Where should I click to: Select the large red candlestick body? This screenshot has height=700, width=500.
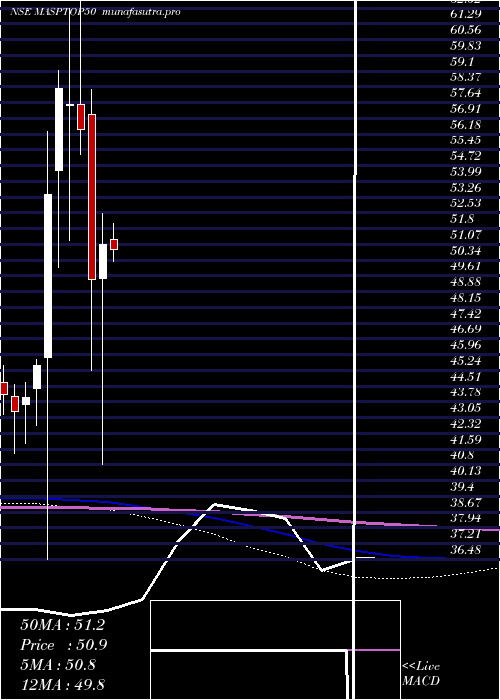pos(92,197)
